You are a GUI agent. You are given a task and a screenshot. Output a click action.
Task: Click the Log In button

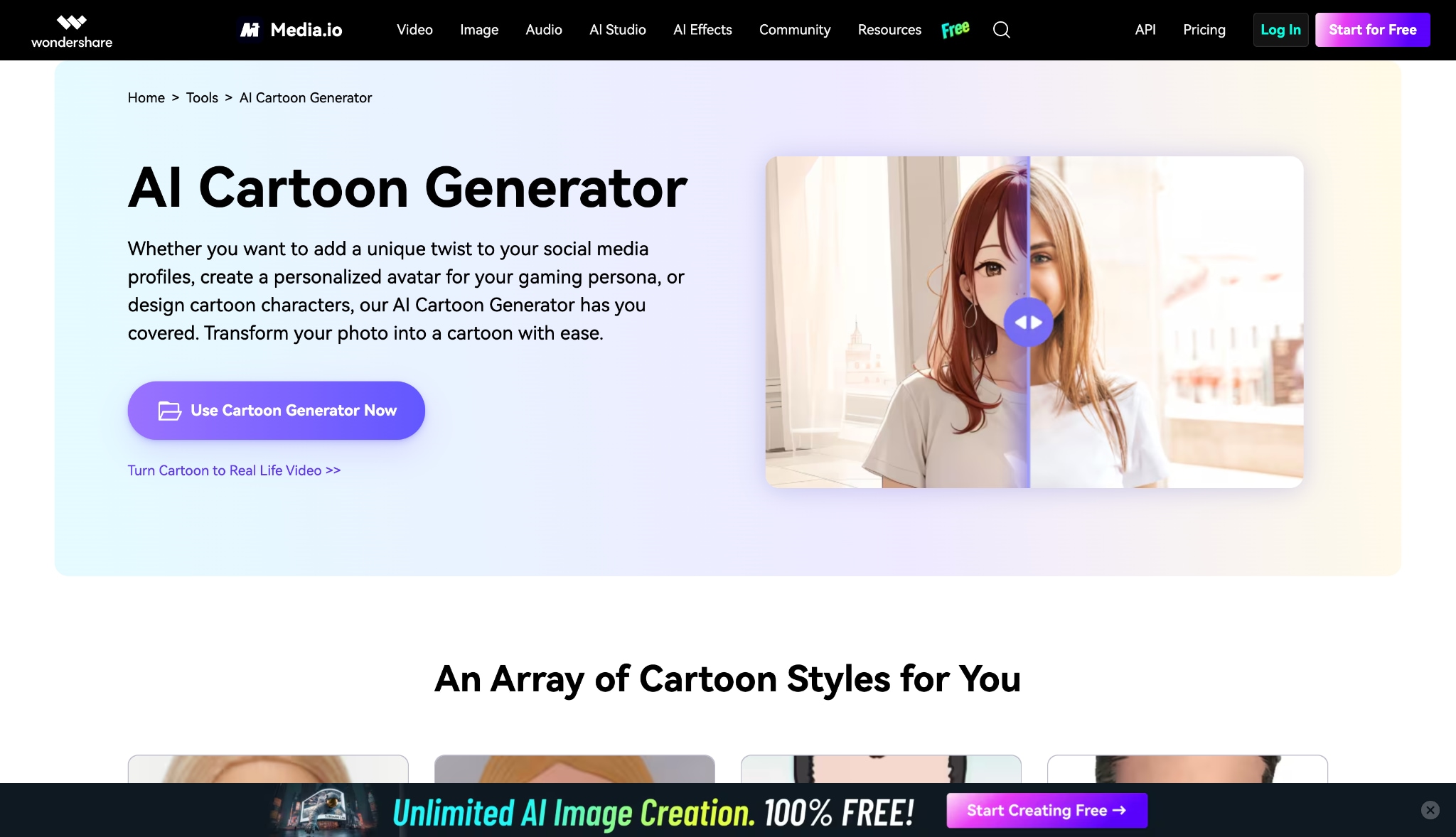(1280, 30)
